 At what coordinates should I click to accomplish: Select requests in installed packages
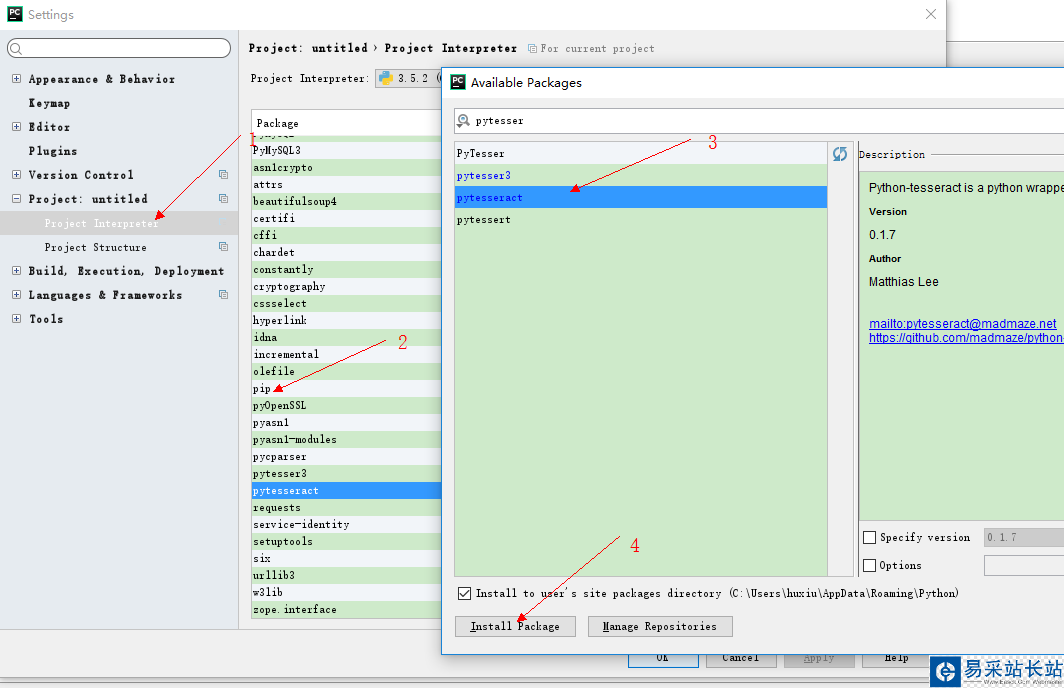pyautogui.click(x=346, y=508)
